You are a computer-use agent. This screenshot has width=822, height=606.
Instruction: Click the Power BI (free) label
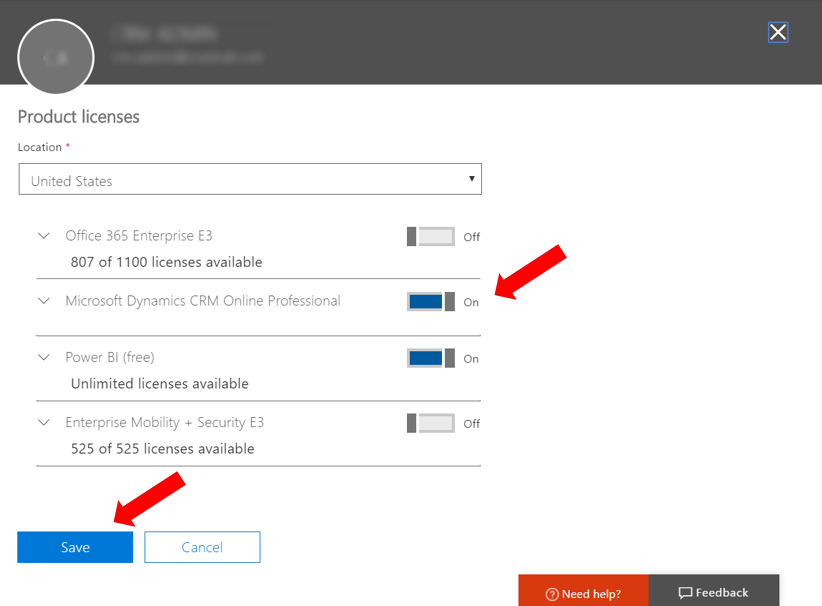click(110, 357)
